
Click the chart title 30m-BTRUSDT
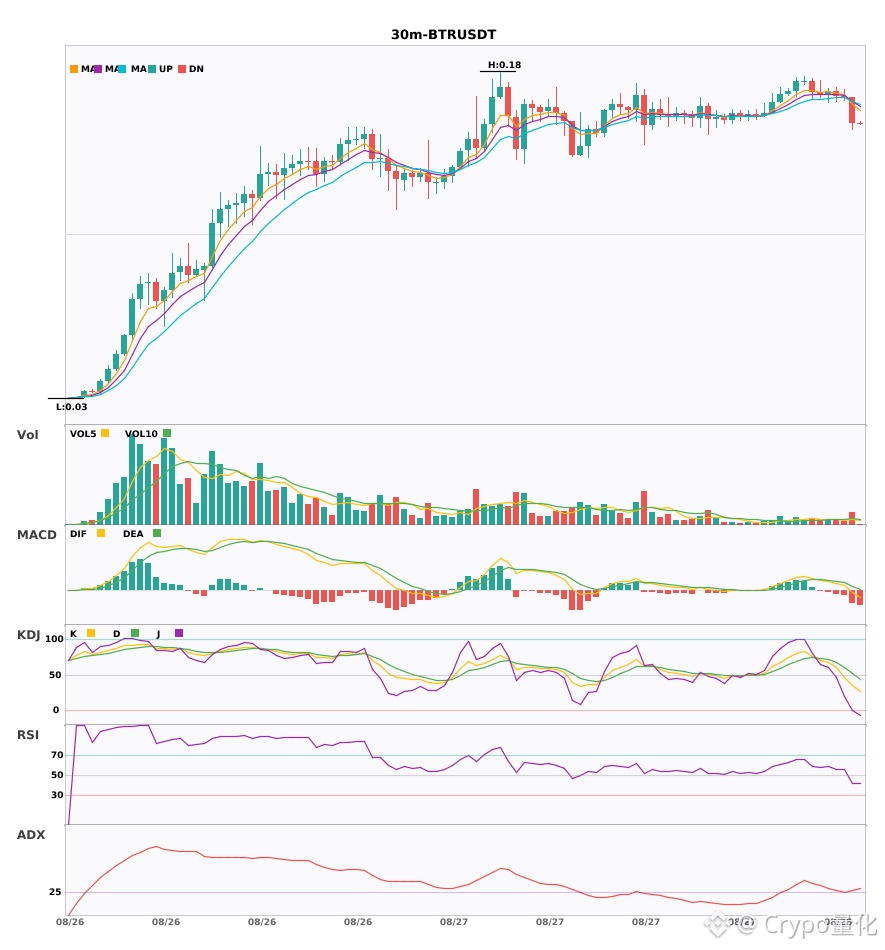tap(443, 35)
